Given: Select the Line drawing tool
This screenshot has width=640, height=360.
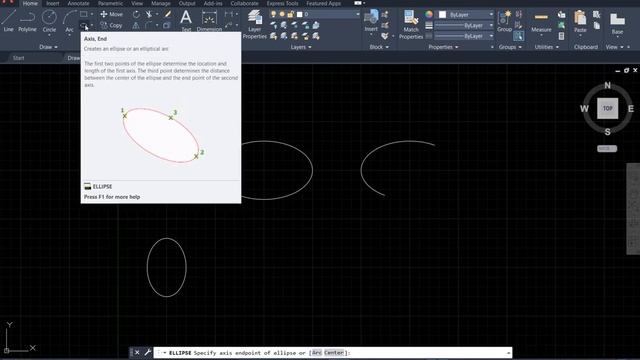Looking at the screenshot, I should 8,20.
